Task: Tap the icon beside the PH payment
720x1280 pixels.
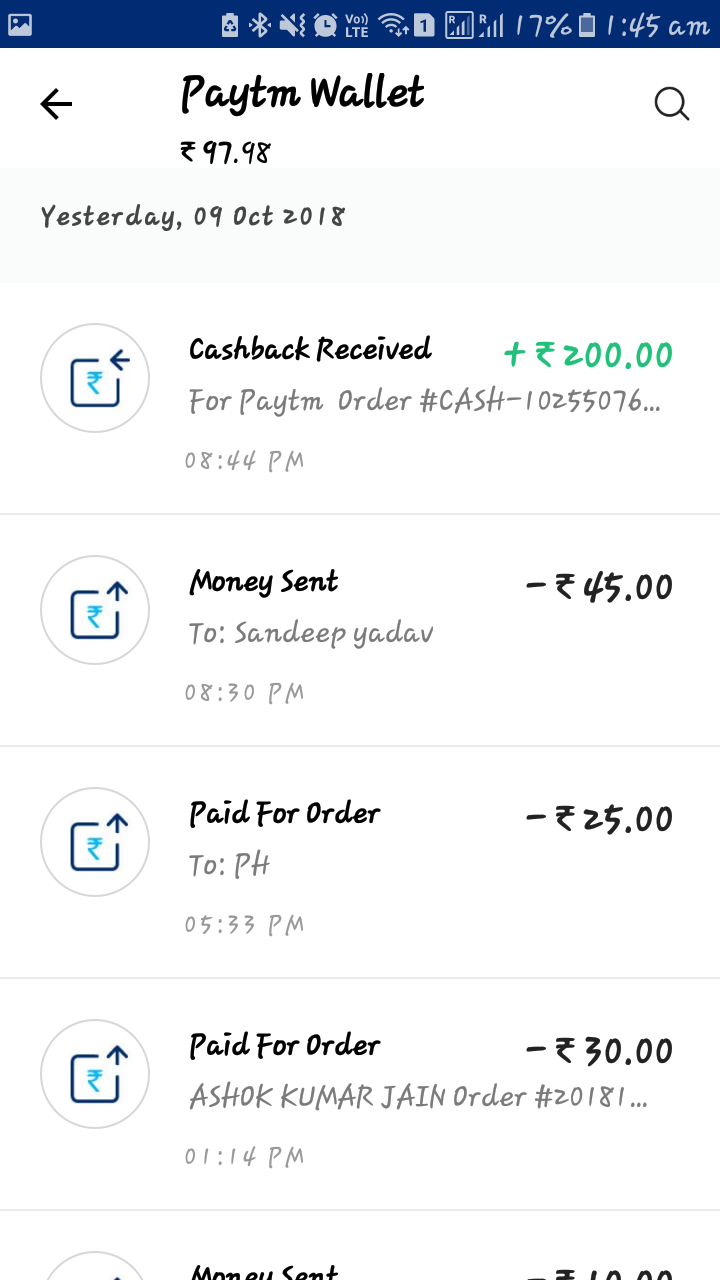Action: pos(95,842)
